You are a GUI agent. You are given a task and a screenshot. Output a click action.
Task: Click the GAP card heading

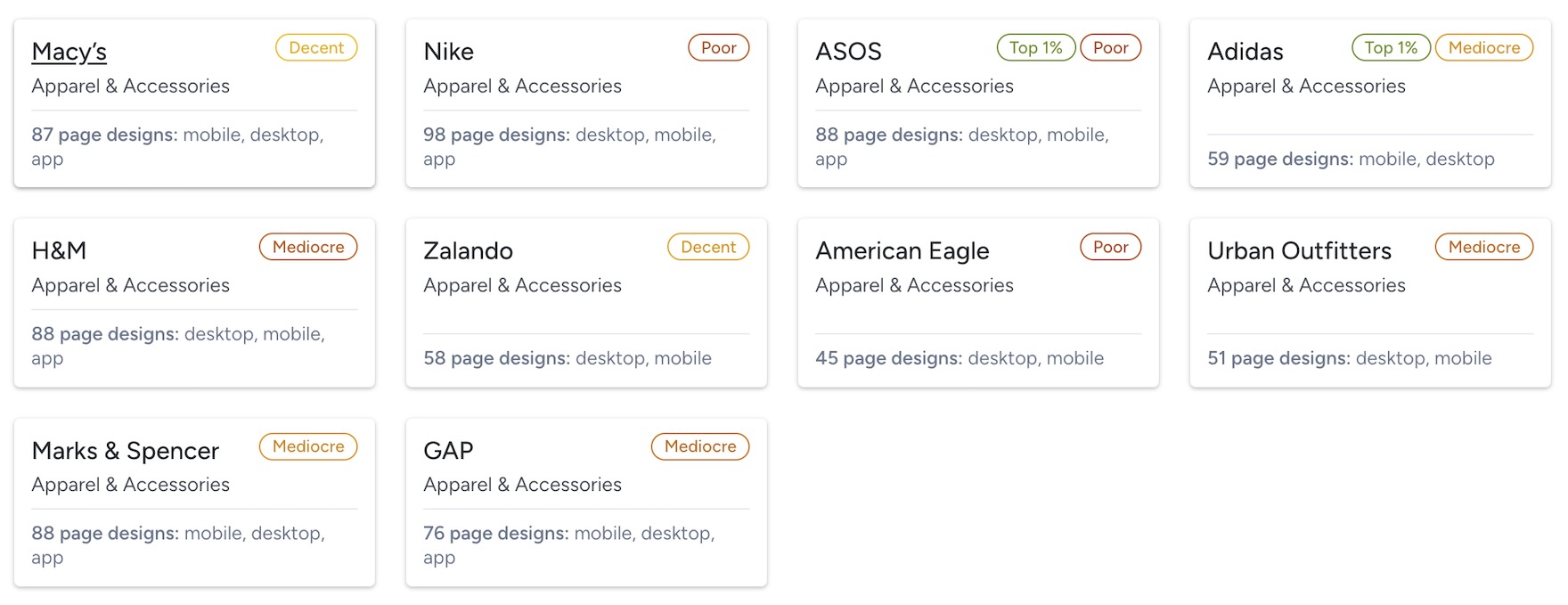click(x=448, y=451)
